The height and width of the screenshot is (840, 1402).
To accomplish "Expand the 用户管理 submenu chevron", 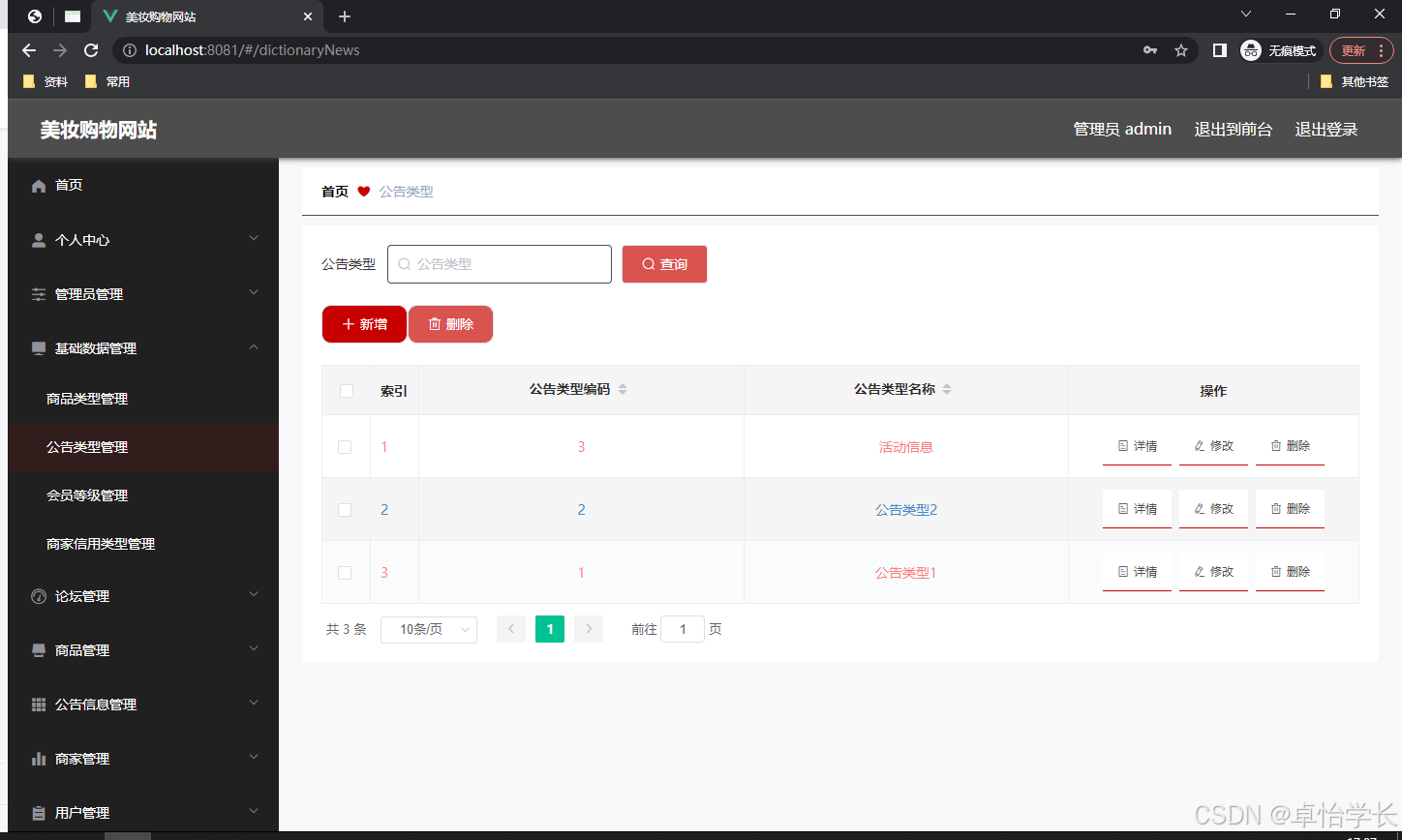I will [254, 811].
